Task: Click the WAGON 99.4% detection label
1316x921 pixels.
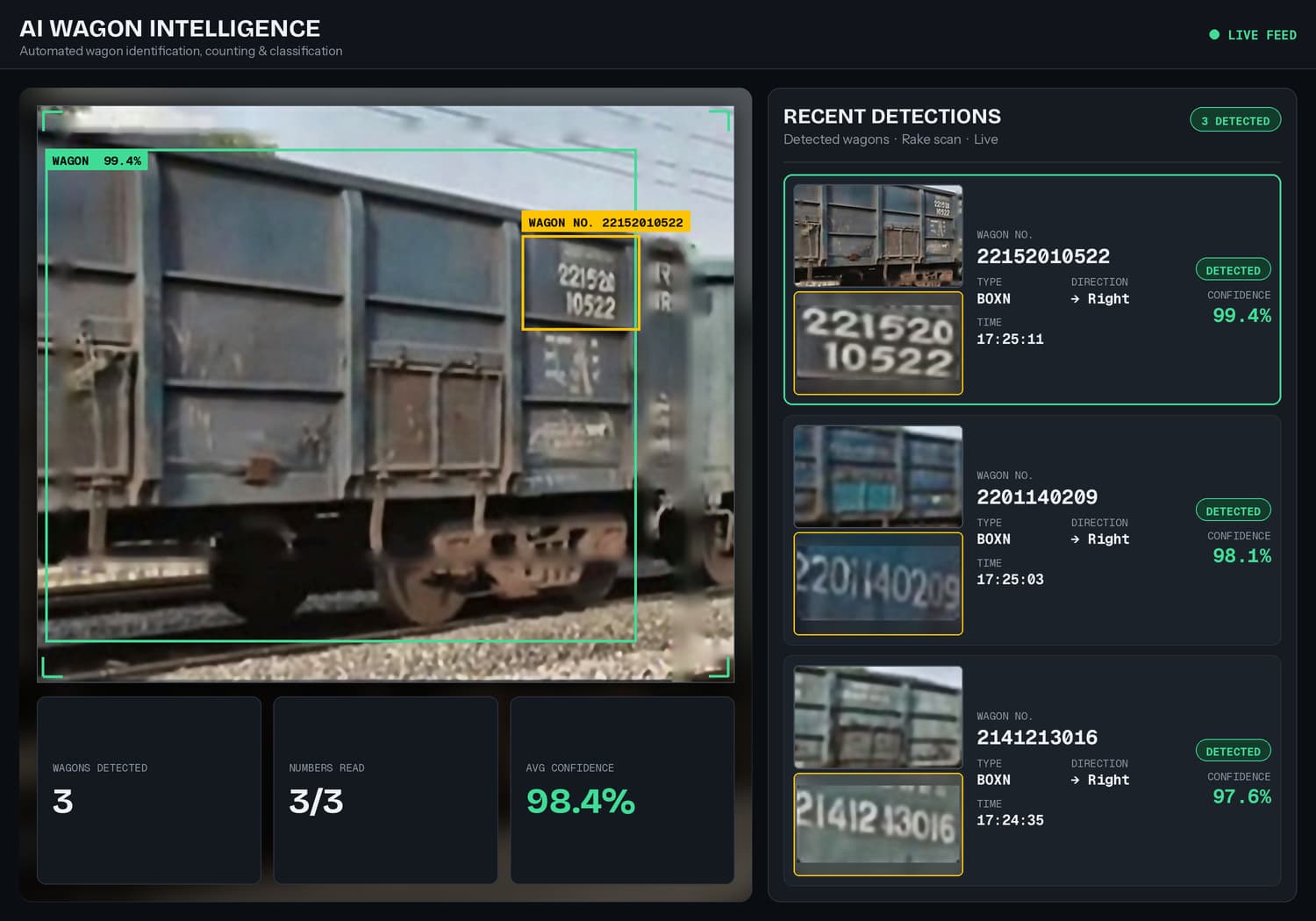Action: click(97, 161)
